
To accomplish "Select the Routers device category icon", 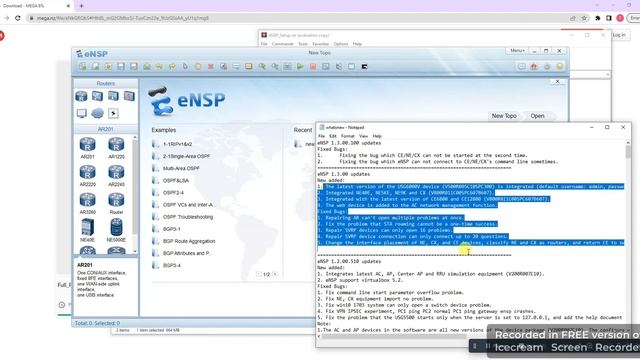I will (x=81, y=96).
